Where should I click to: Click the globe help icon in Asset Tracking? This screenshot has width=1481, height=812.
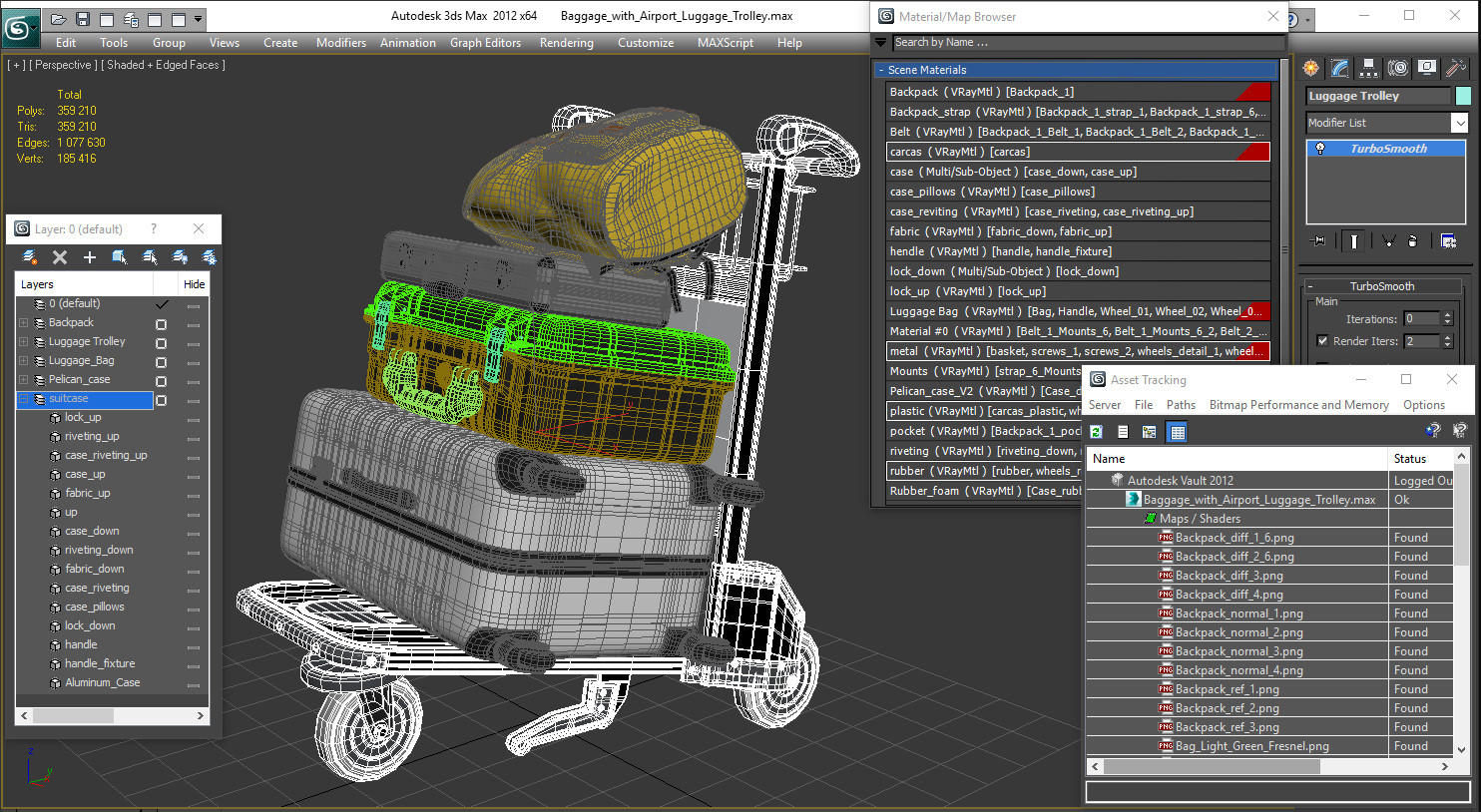(1433, 430)
